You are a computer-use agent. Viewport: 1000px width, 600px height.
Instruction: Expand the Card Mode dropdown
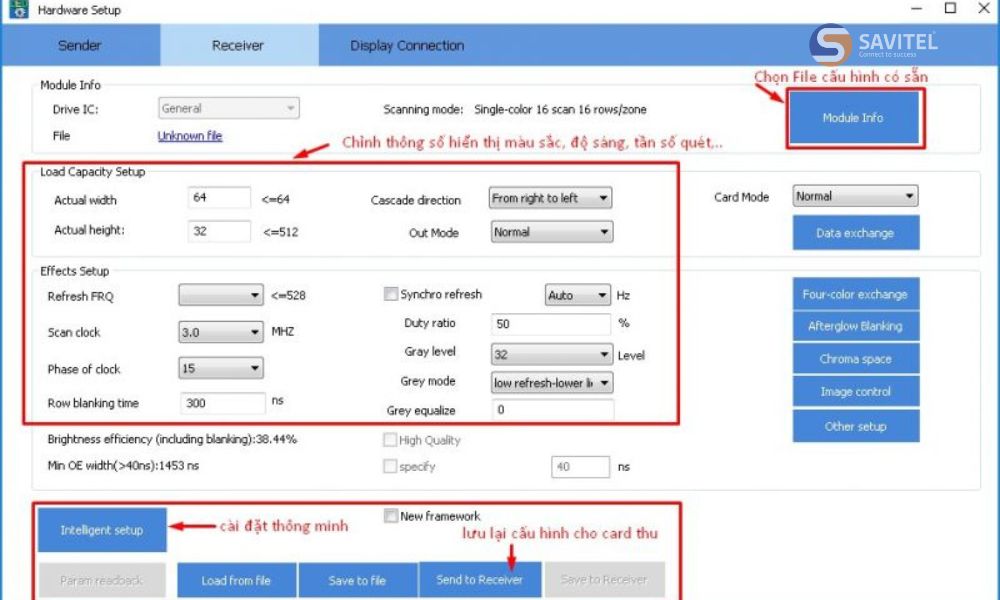pyautogui.click(x=855, y=197)
